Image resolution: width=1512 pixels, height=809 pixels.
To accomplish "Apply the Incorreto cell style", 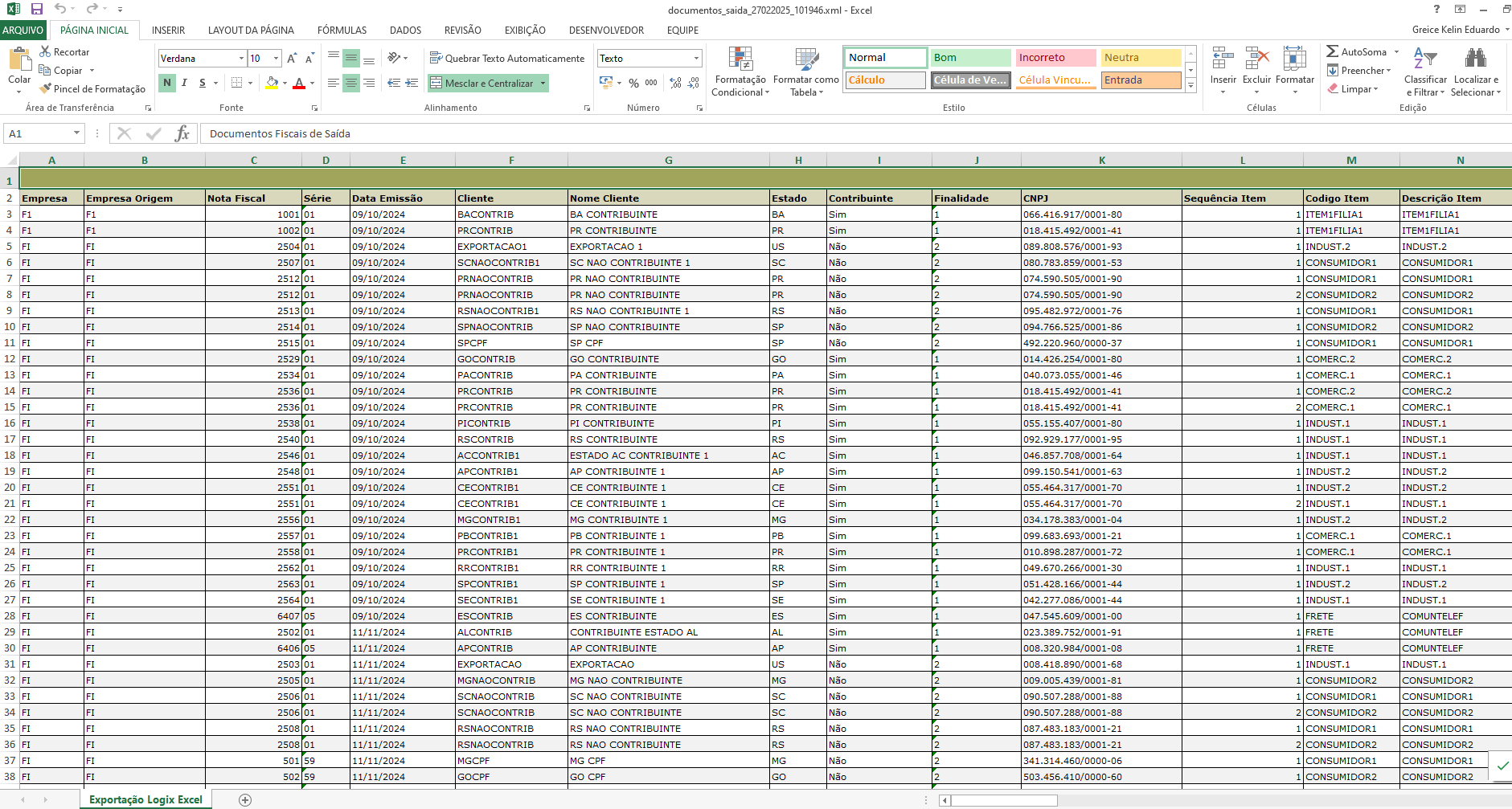I will tap(1055, 58).
